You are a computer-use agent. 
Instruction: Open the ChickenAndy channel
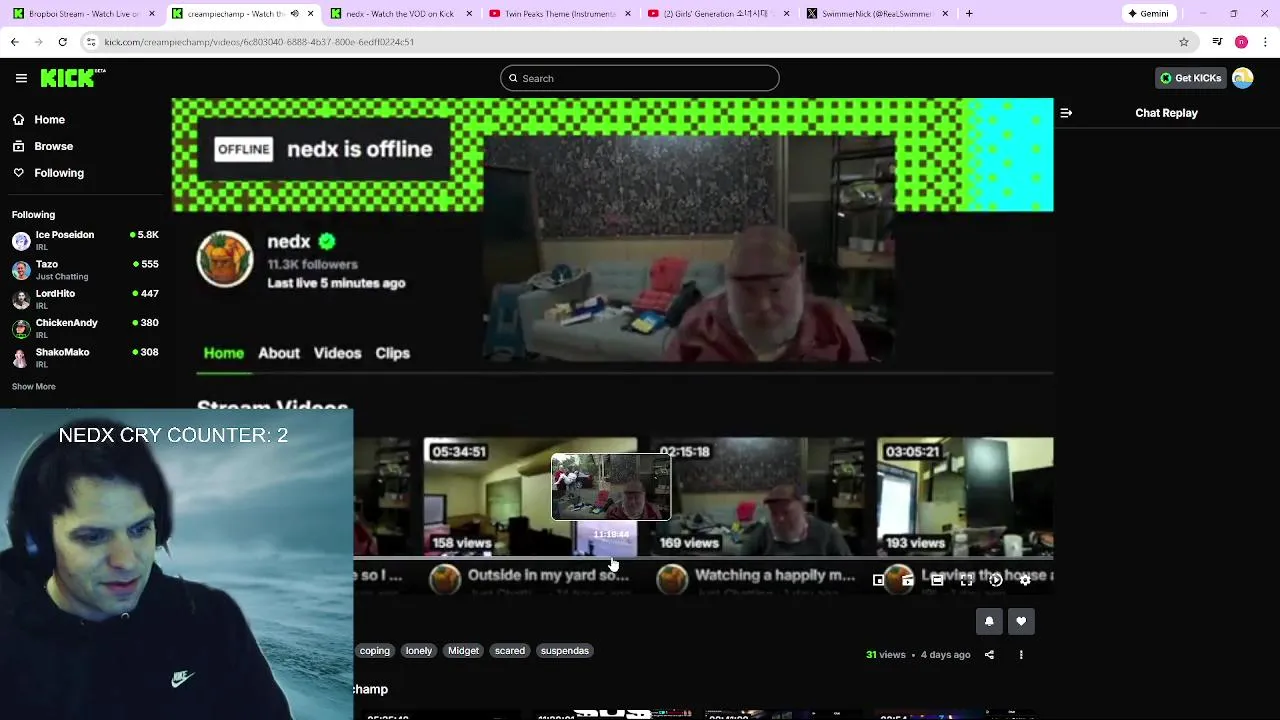[85, 328]
